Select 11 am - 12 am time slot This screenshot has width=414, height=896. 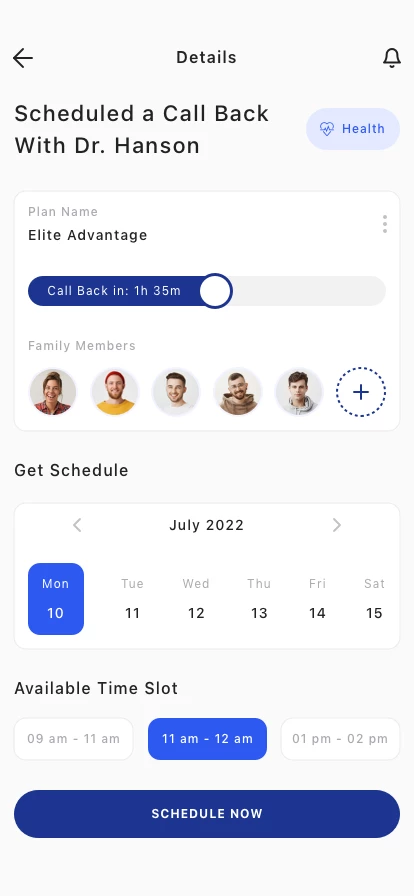pos(208,739)
